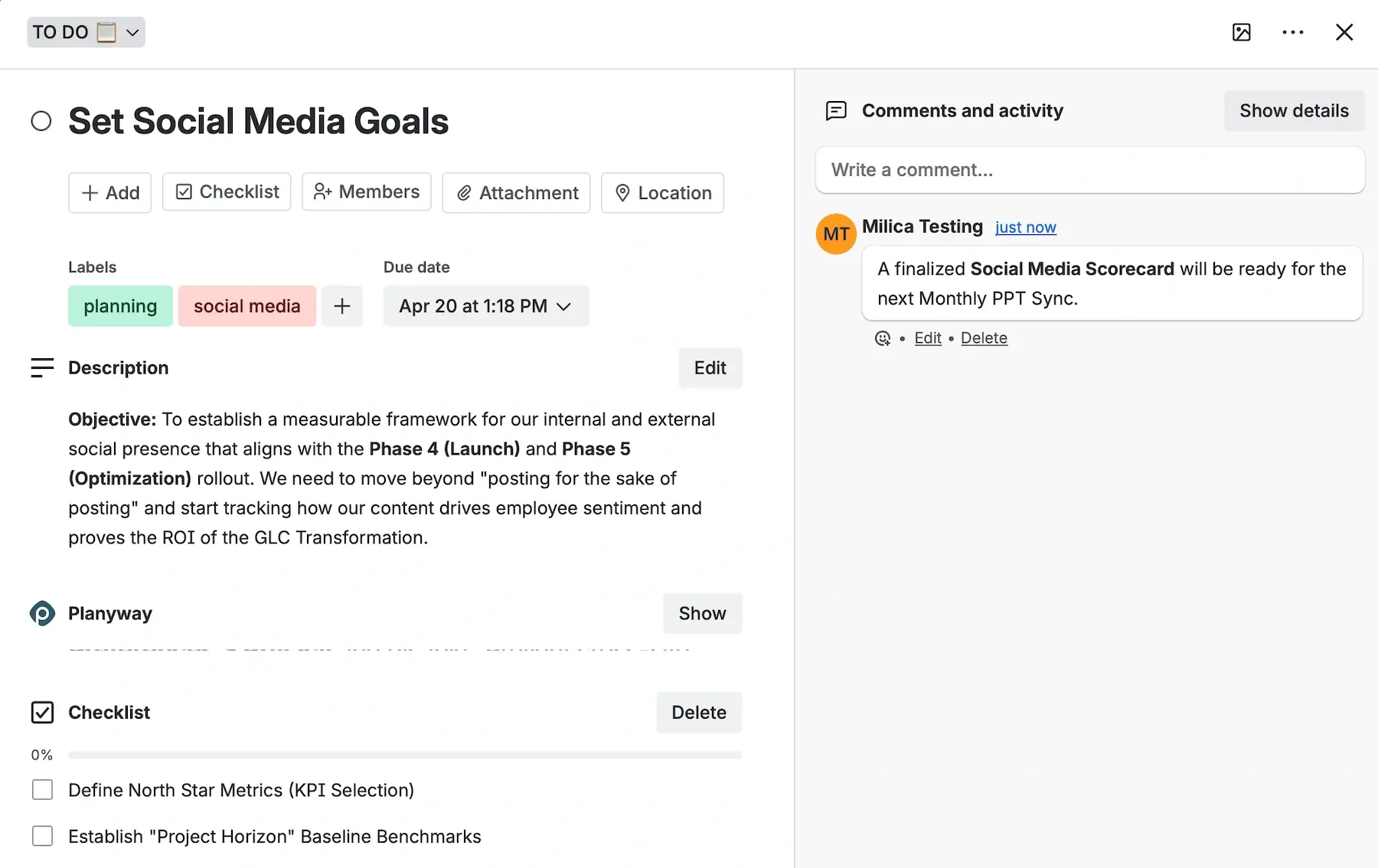Image resolution: width=1378 pixels, height=868 pixels.
Task: Change the card cover via the image icon
Action: (x=1241, y=32)
